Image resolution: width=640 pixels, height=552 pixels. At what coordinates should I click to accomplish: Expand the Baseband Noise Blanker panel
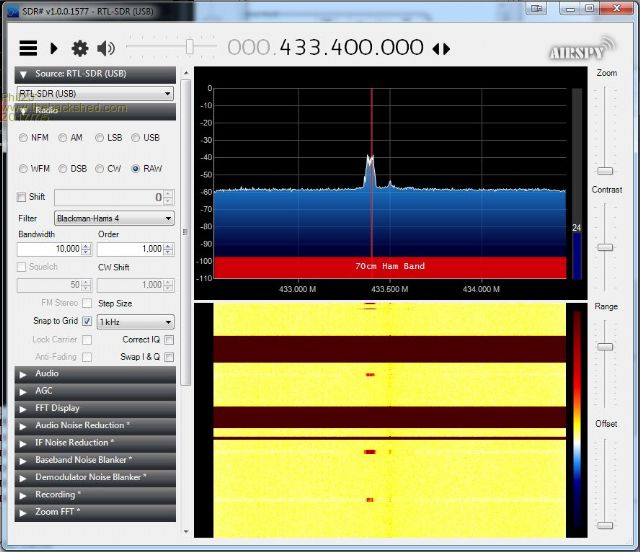pyautogui.click(x=95, y=461)
